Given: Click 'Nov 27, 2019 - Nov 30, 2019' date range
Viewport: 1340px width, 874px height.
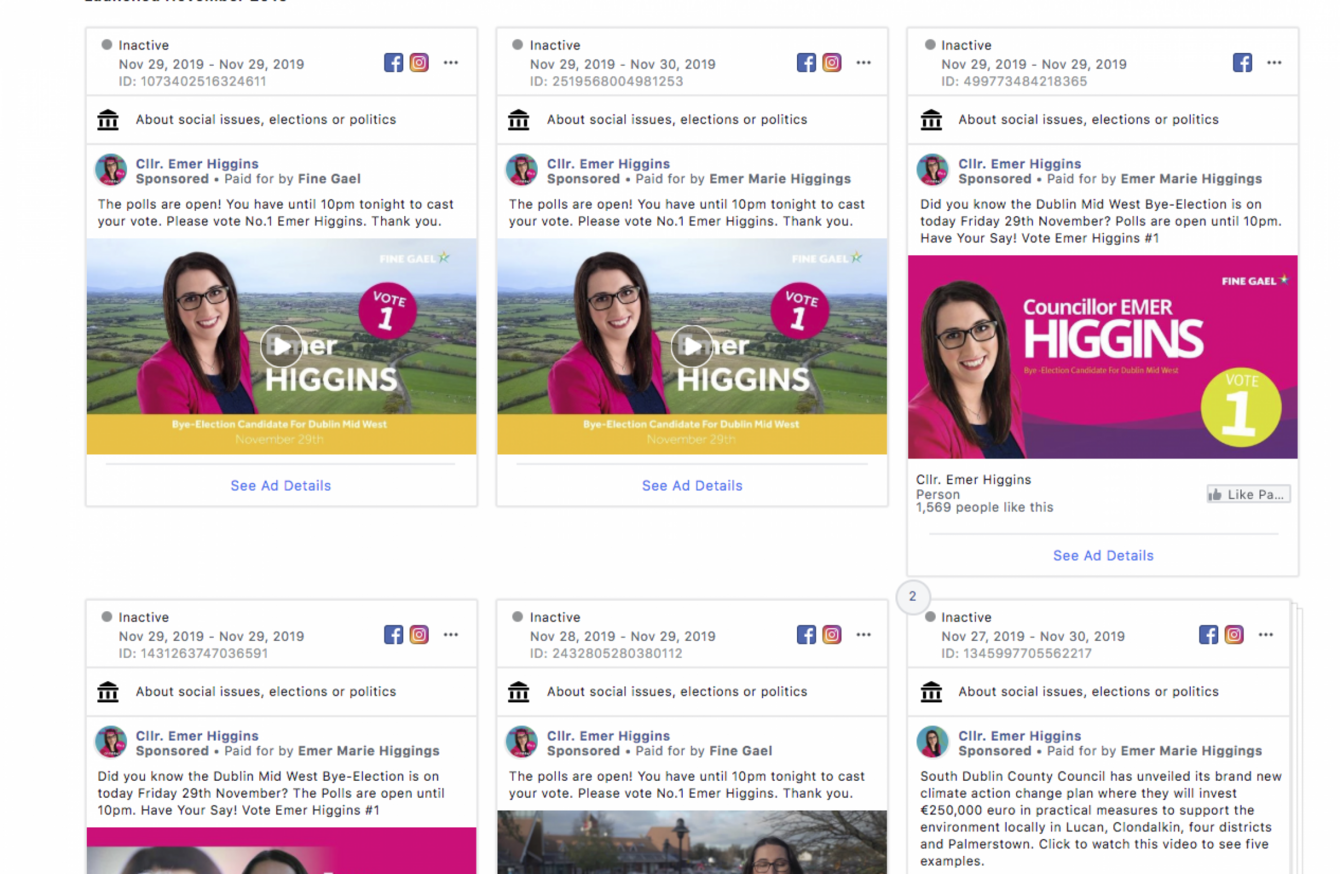Looking at the screenshot, I should pos(1033,636).
